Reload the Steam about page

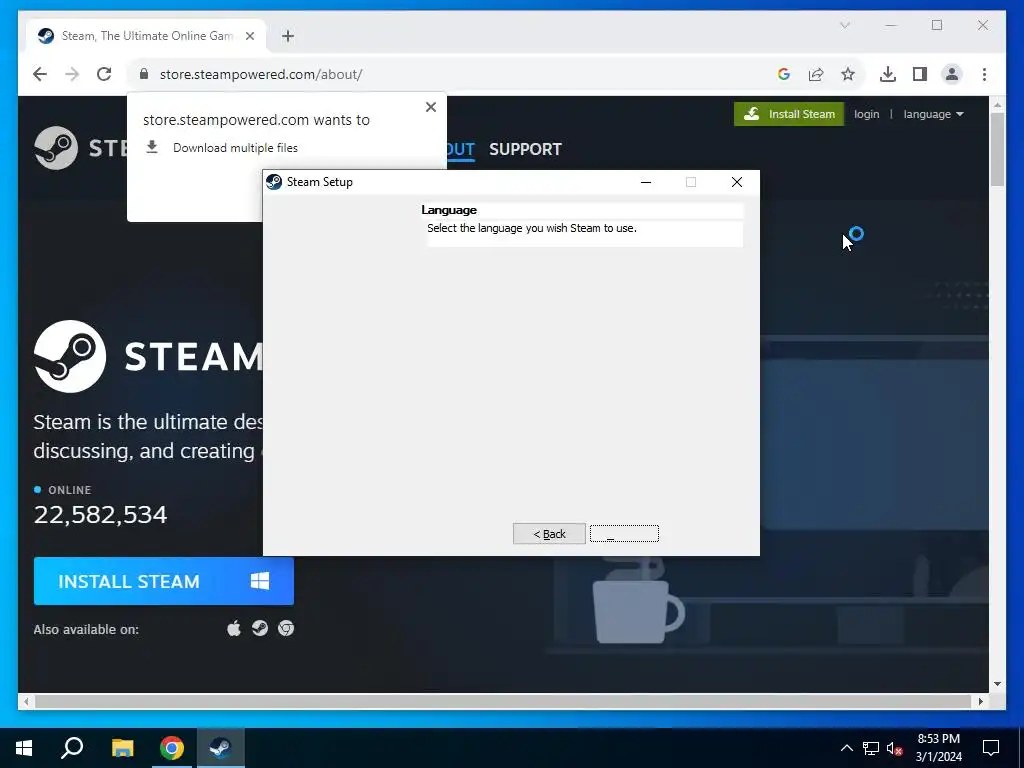(104, 74)
